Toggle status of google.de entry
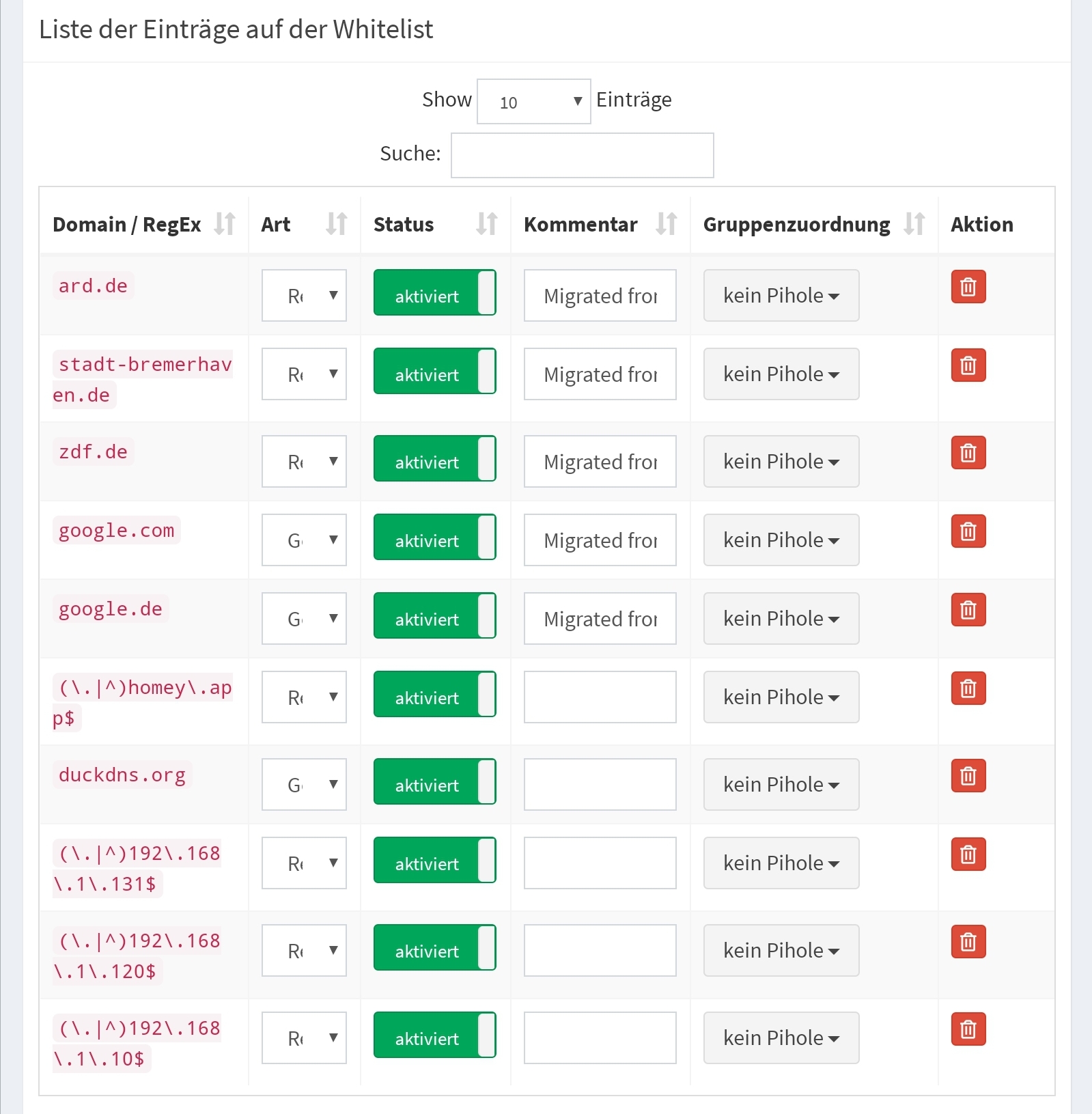The image size is (1092, 1114). [434, 616]
